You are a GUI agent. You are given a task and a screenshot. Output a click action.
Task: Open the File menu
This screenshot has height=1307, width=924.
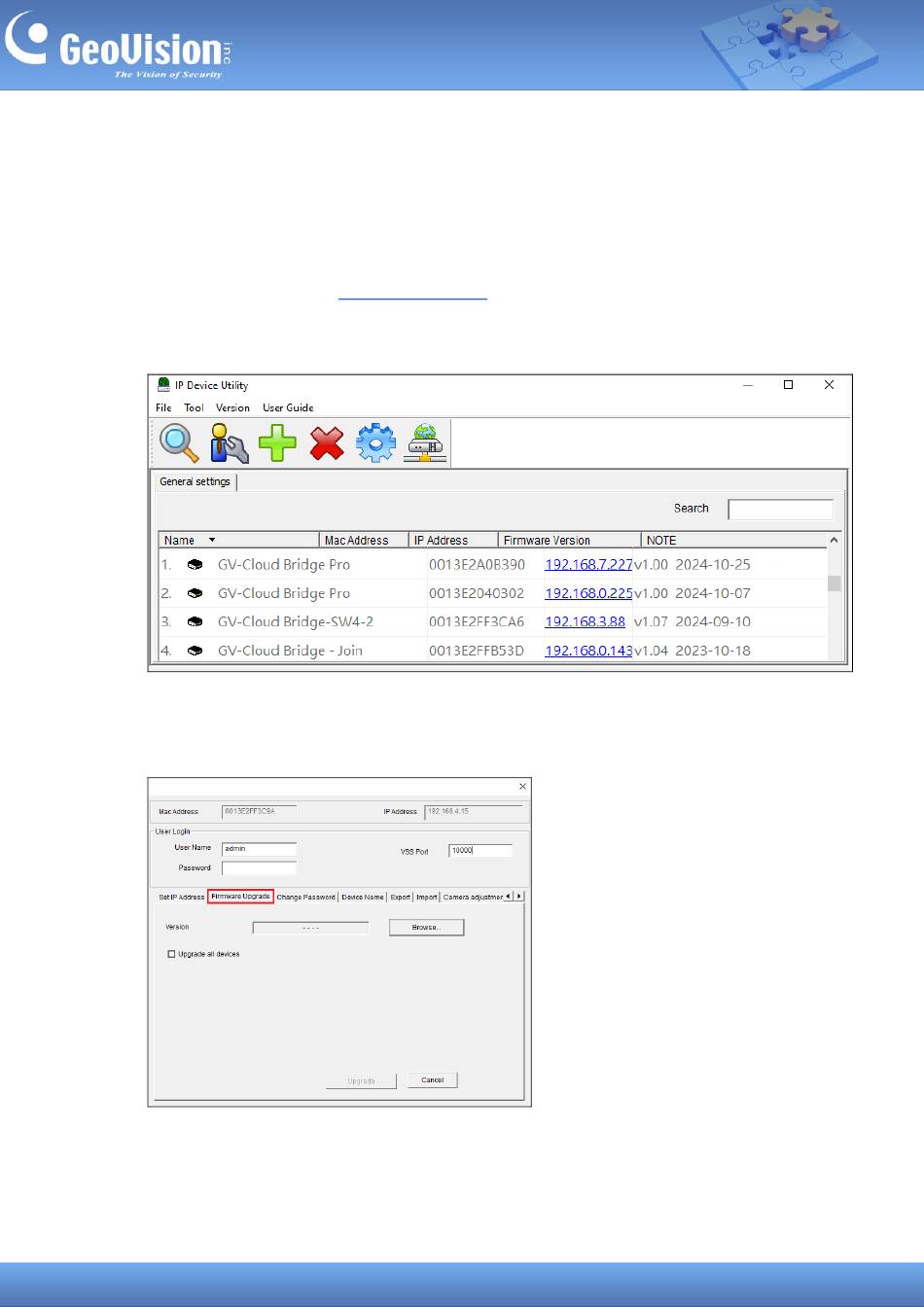tap(163, 407)
